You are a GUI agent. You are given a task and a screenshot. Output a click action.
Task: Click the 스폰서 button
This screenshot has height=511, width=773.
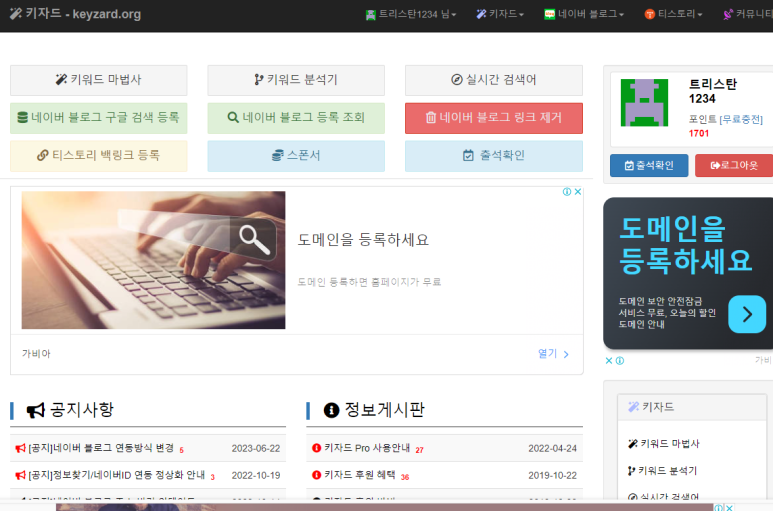(x=296, y=156)
